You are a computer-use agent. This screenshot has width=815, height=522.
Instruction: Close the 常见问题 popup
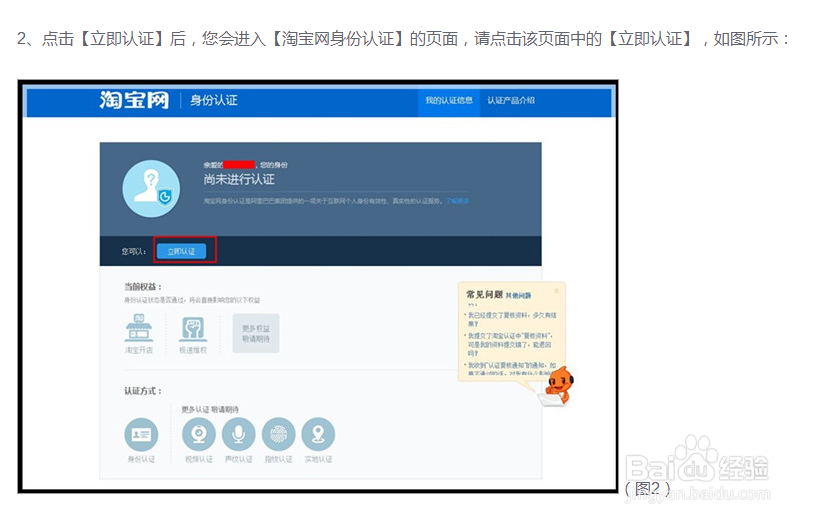556,291
